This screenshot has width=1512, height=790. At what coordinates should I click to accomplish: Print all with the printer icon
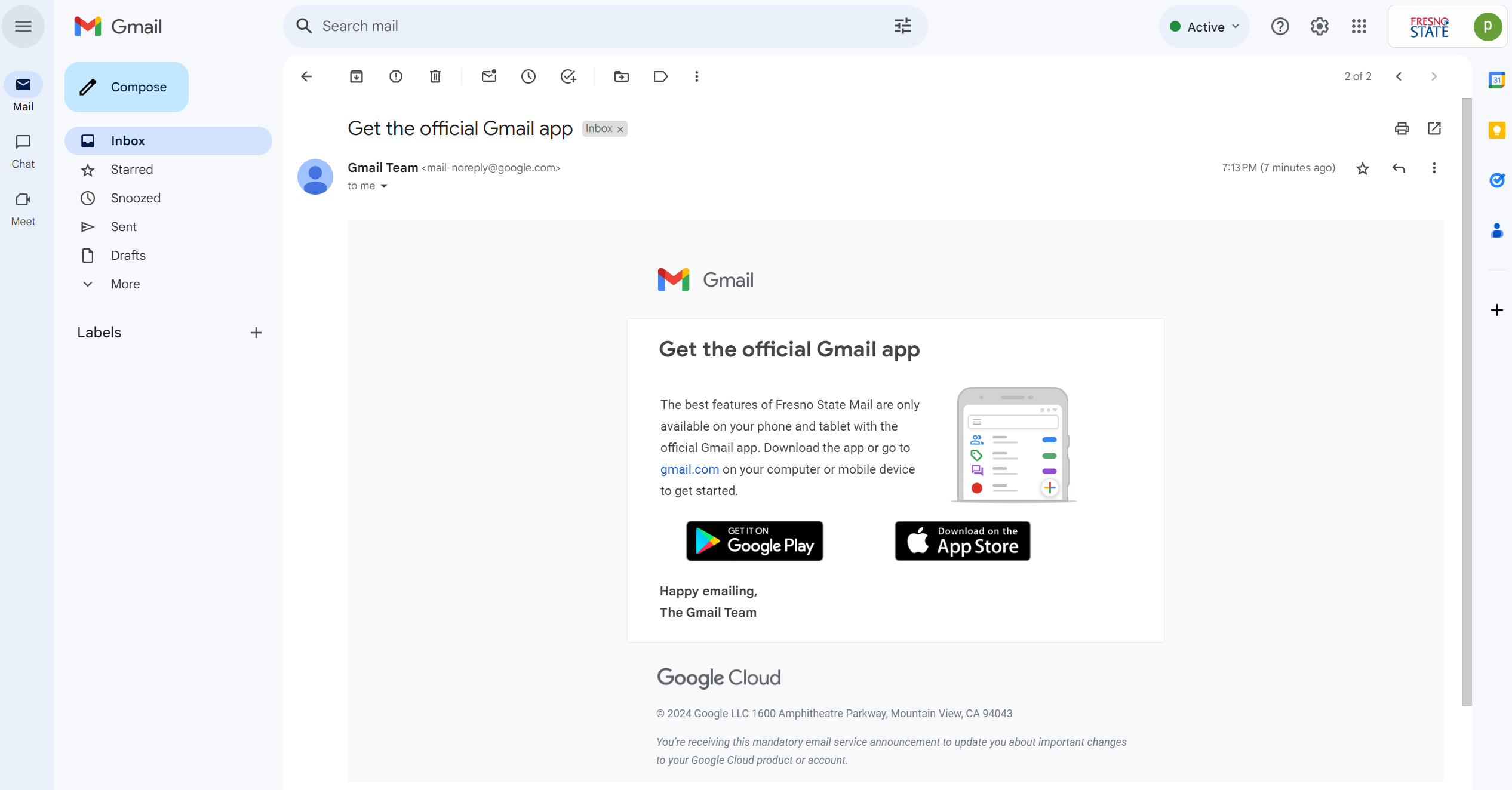pyautogui.click(x=1402, y=128)
